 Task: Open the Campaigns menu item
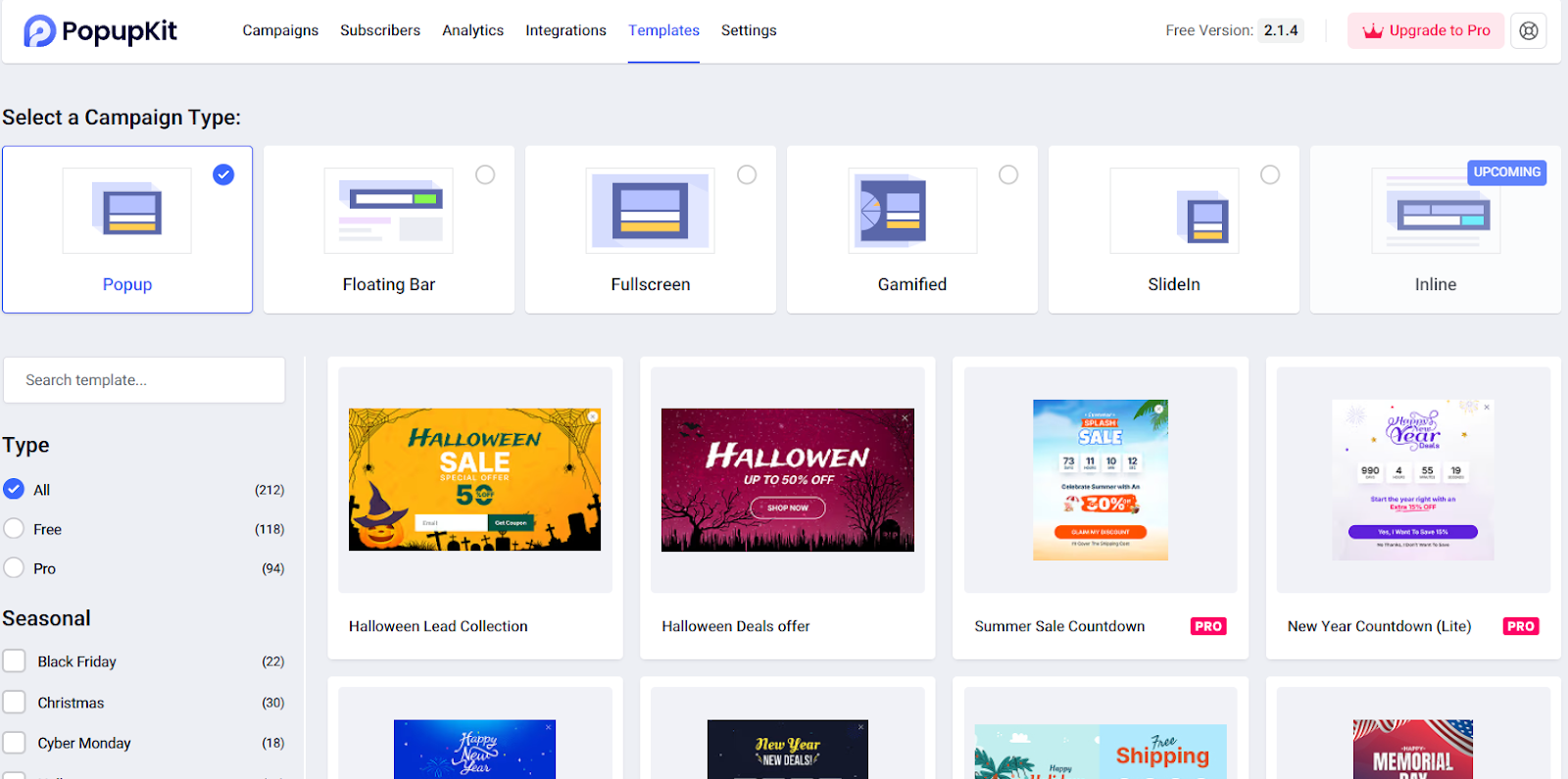[x=280, y=30]
